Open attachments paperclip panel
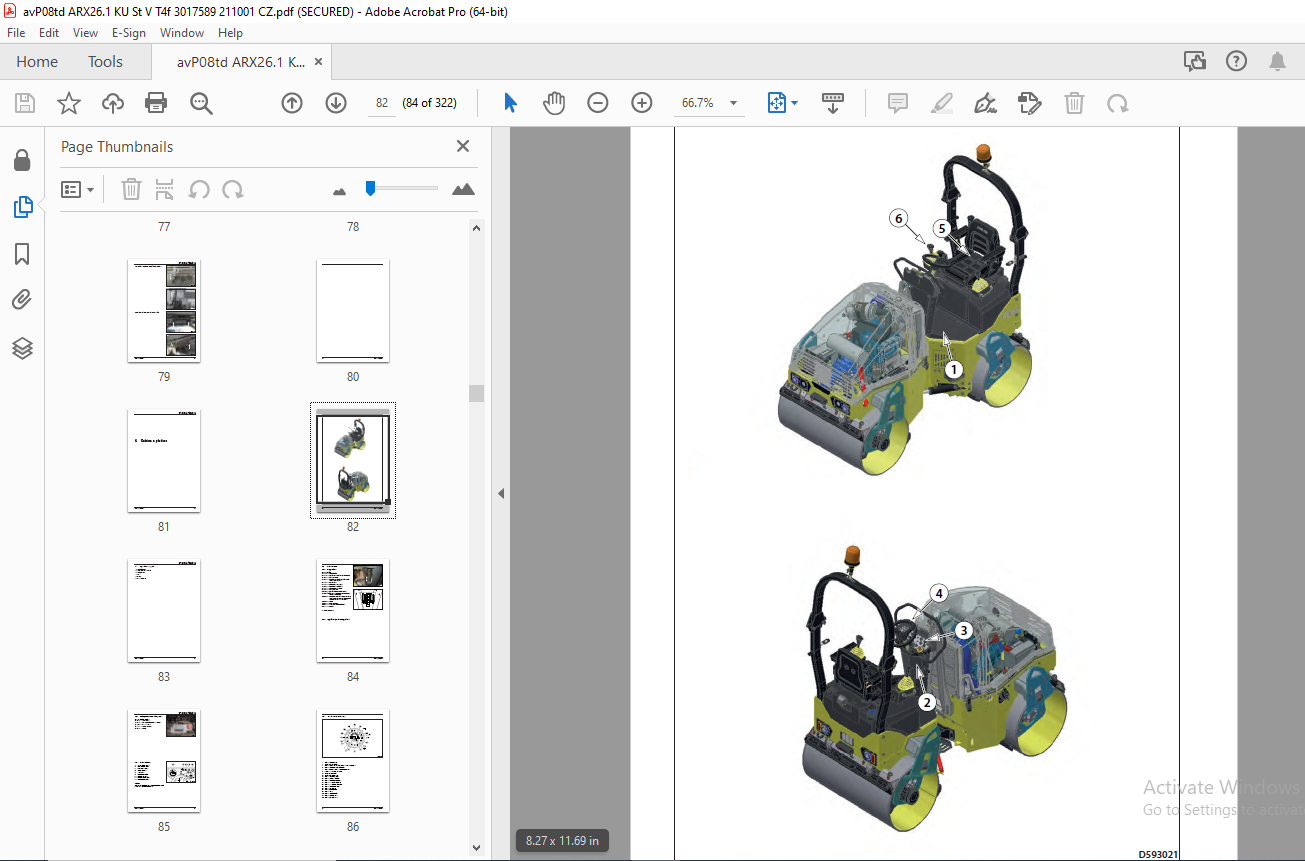The height and width of the screenshot is (861, 1305). [x=22, y=300]
